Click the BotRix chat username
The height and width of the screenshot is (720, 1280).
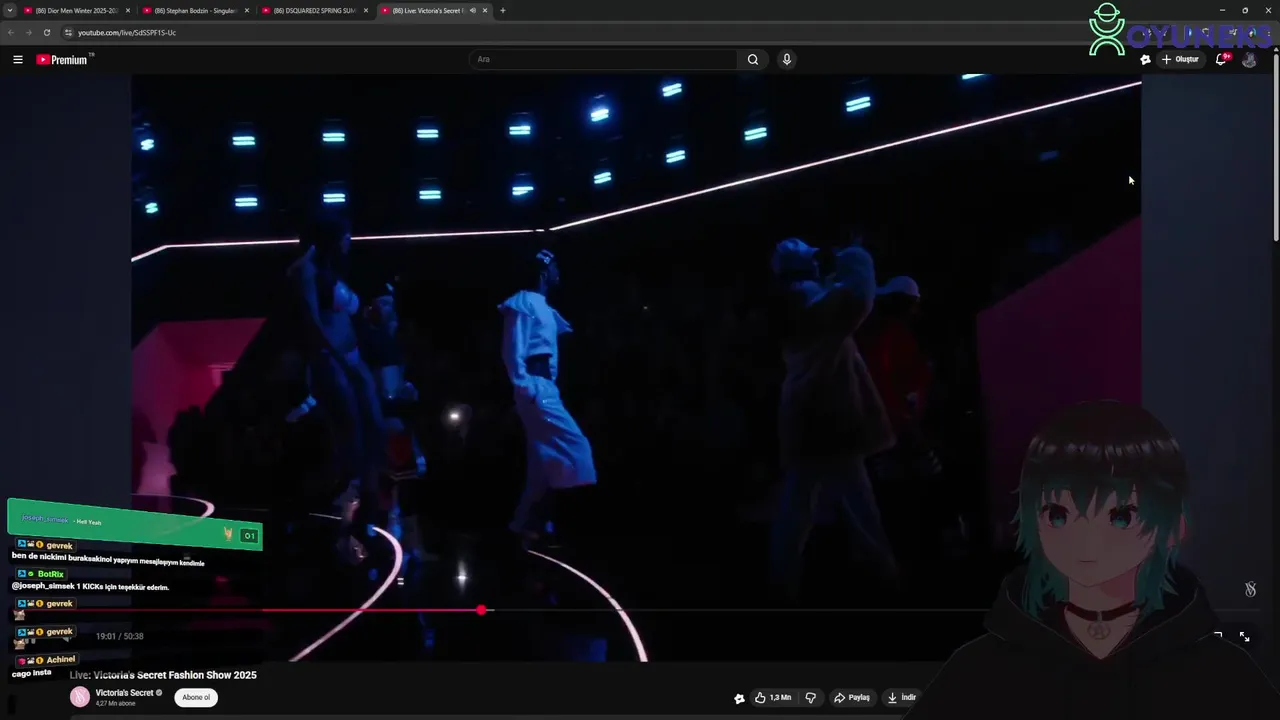50,574
